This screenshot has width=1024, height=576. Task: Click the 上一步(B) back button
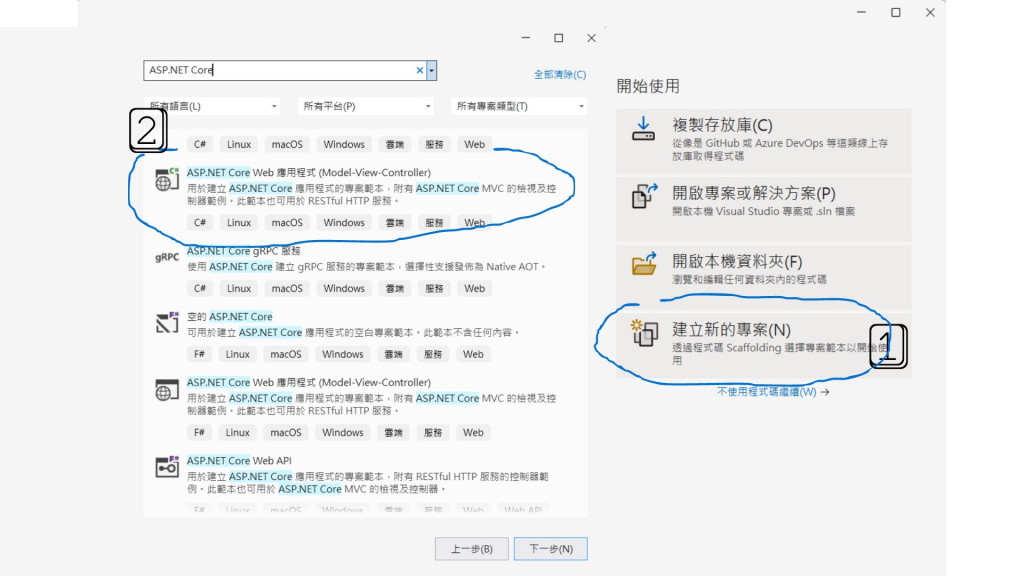[x=472, y=549]
